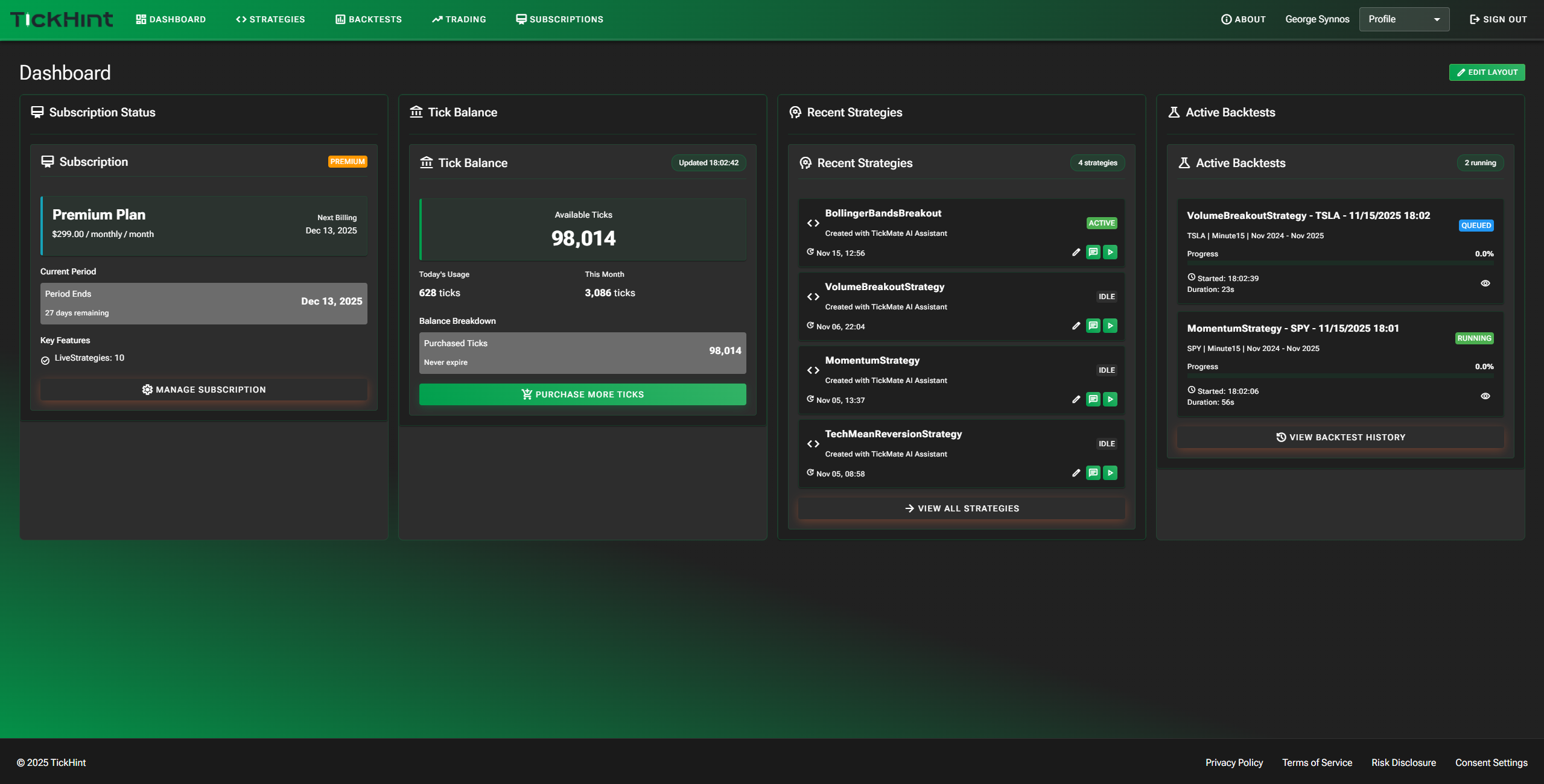This screenshot has height=784, width=1544.
Task: Open the chat assistant icon on VolumeBreakoutStrategy
Action: [x=1093, y=326]
